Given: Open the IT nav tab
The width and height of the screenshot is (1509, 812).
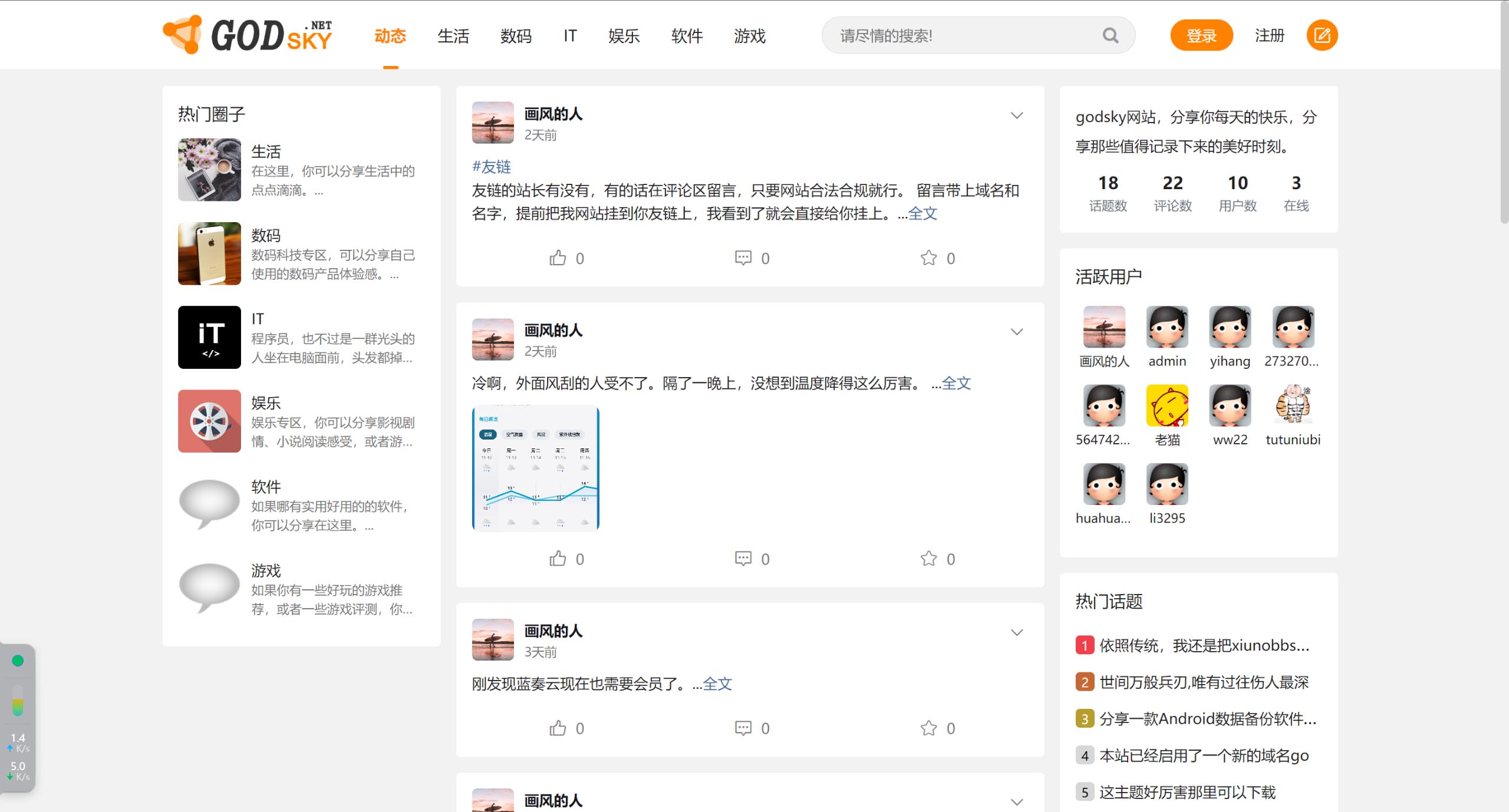Looking at the screenshot, I should click(x=570, y=36).
